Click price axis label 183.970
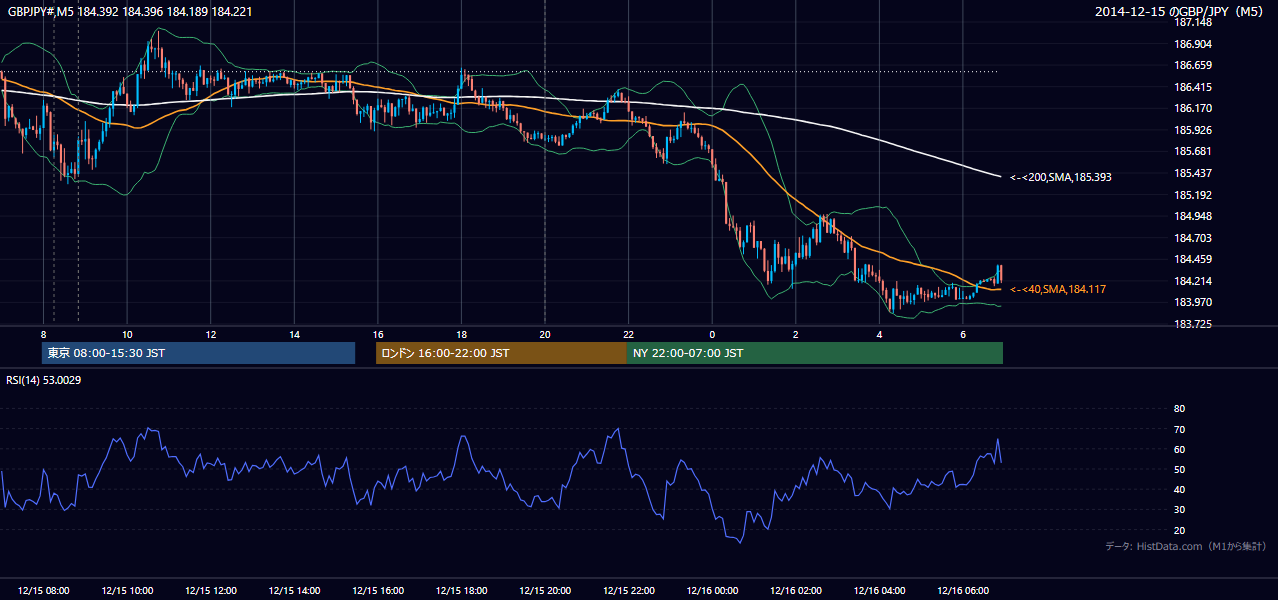Screen dimensions: 1278x600 [x=1192, y=303]
